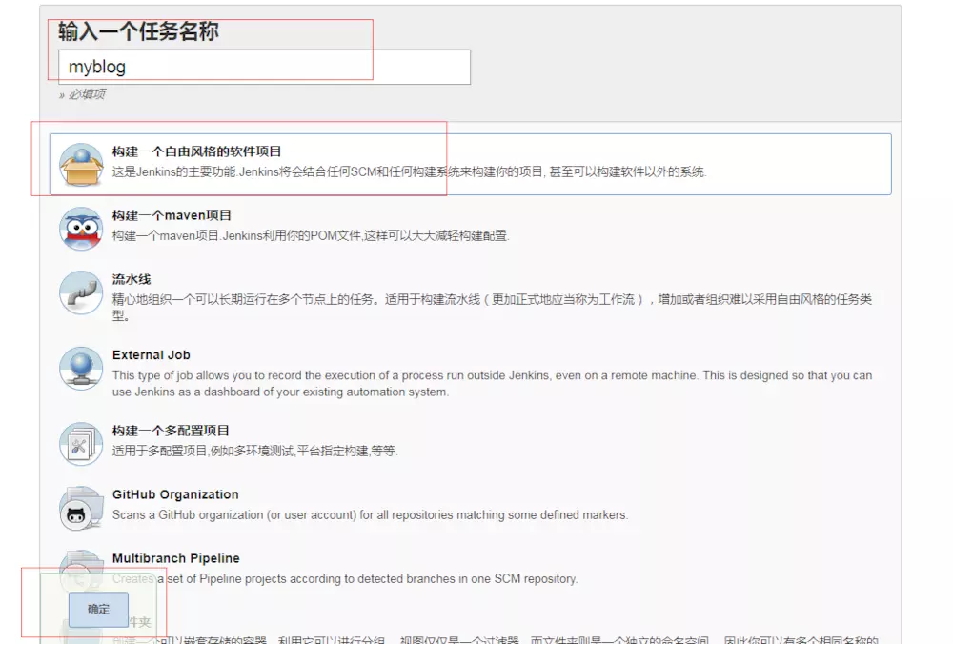This screenshot has width=954, height=645.
Task: Click the multi-configuration description 适用于多配置项目
Action: (254, 451)
